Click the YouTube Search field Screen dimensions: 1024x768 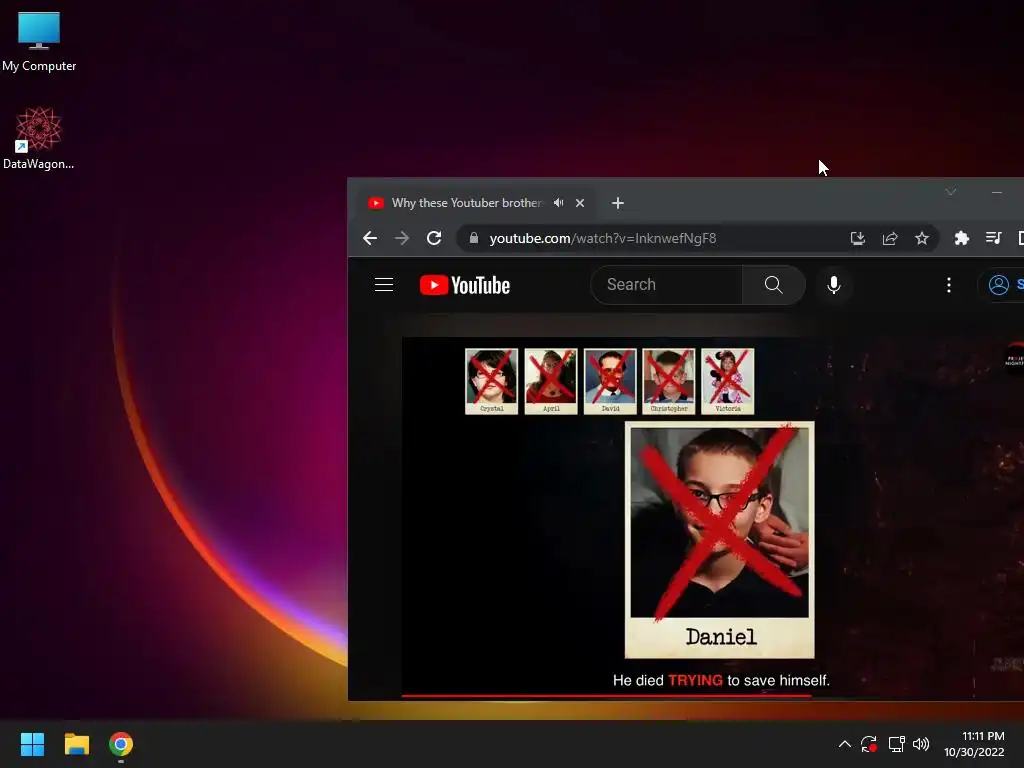coord(666,285)
